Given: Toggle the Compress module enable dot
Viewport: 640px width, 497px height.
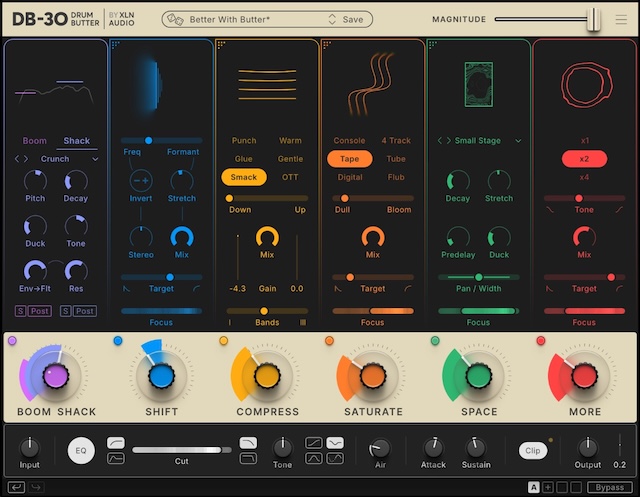Looking at the screenshot, I should (x=224, y=341).
